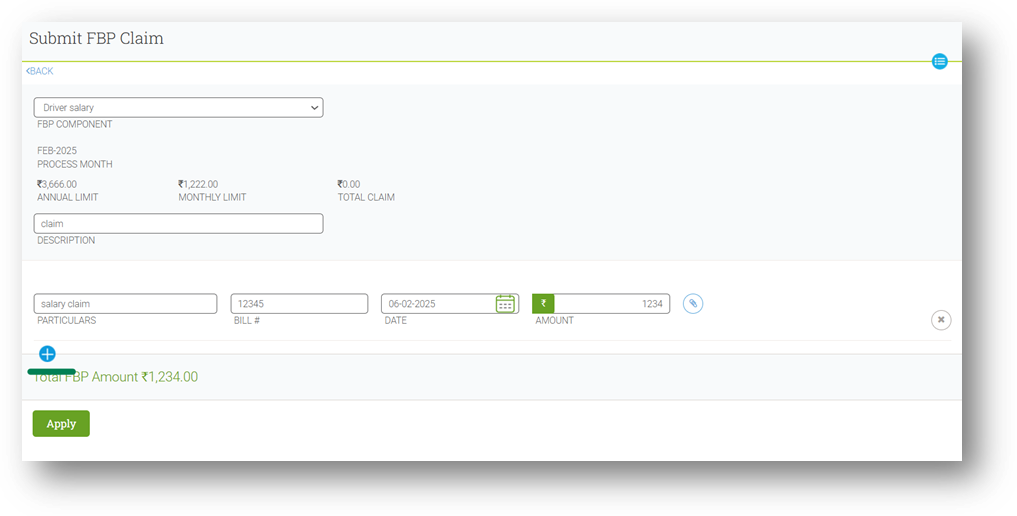1017x516 pixels.
Task: Select the ₹1,222.00 monthly limit value
Action: click(198, 184)
